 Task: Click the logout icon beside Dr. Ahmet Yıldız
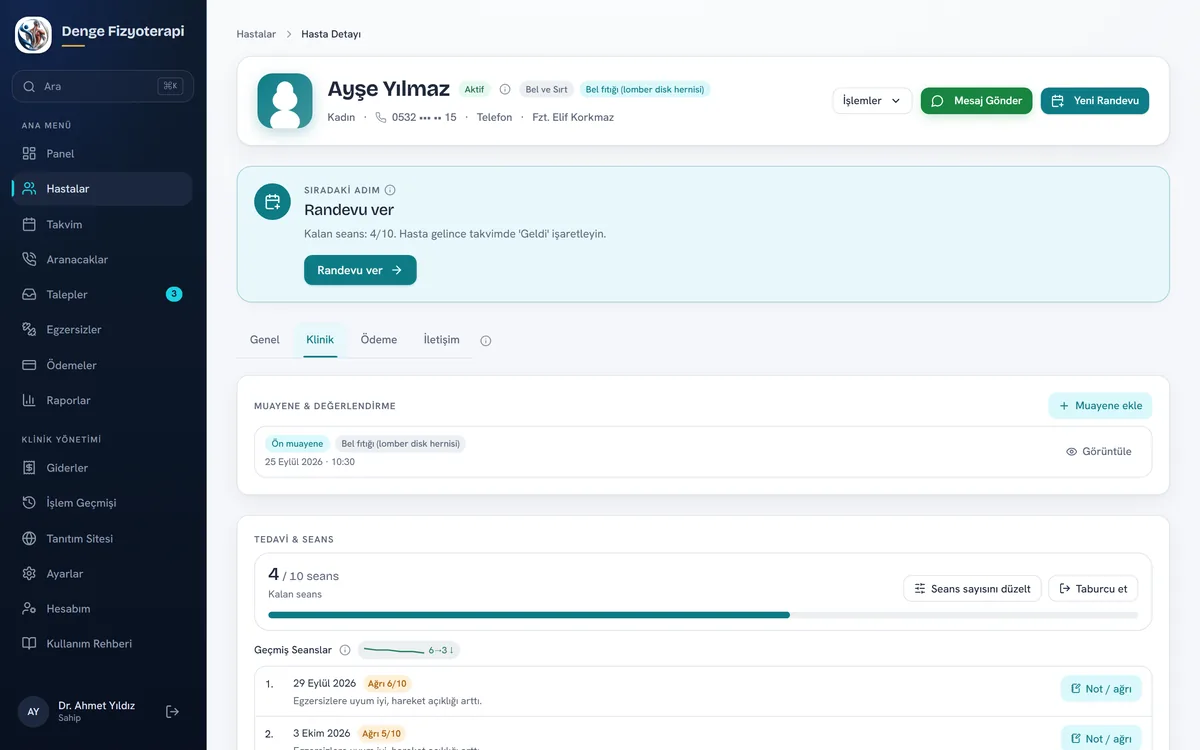tap(172, 711)
